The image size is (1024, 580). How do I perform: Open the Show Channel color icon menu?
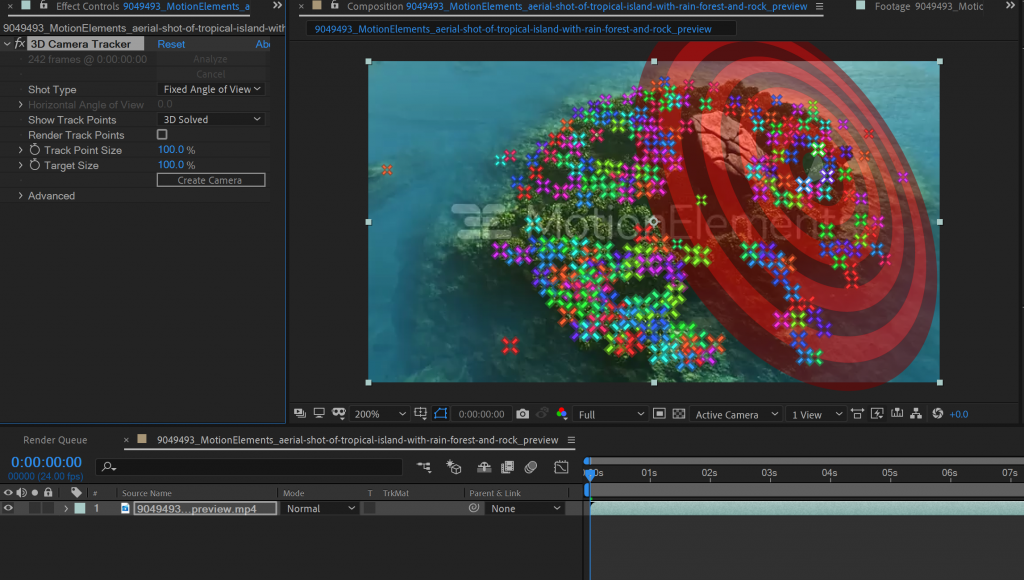[x=561, y=414]
